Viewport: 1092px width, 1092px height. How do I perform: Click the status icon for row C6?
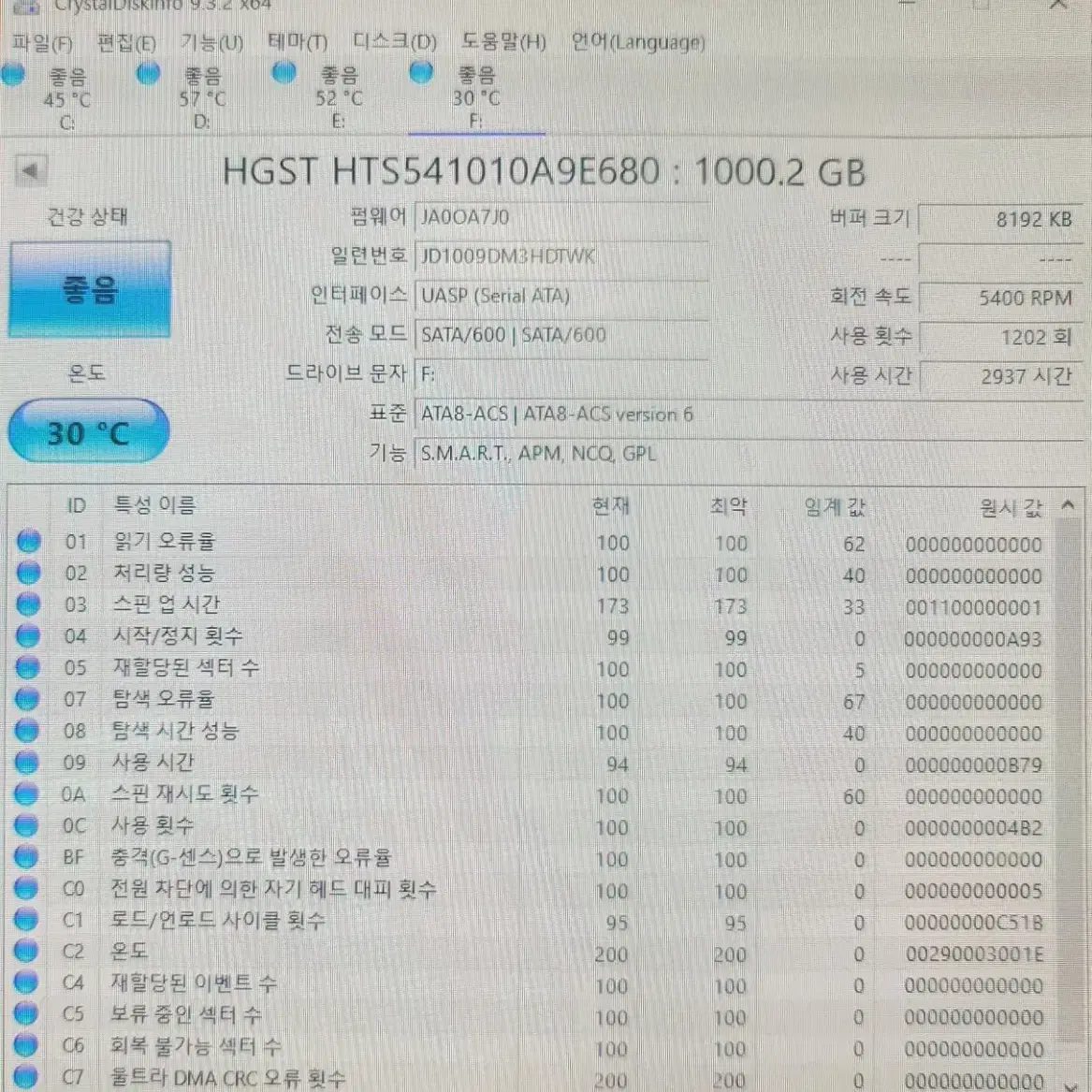click(x=26, y=1045)
